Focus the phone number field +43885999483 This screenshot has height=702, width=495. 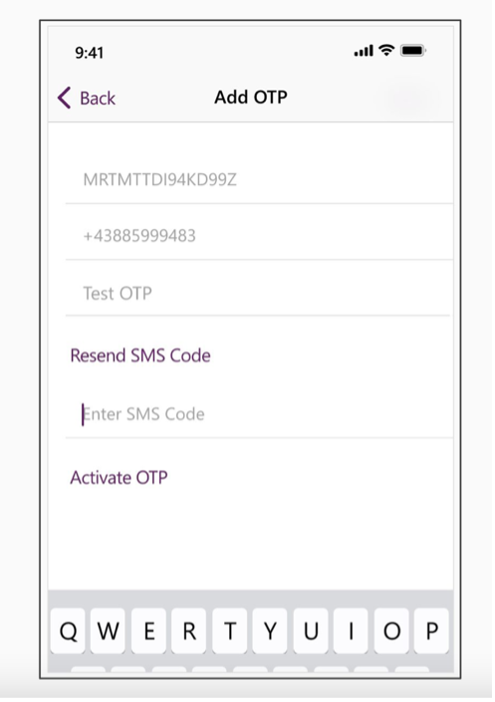pos(259,236)
